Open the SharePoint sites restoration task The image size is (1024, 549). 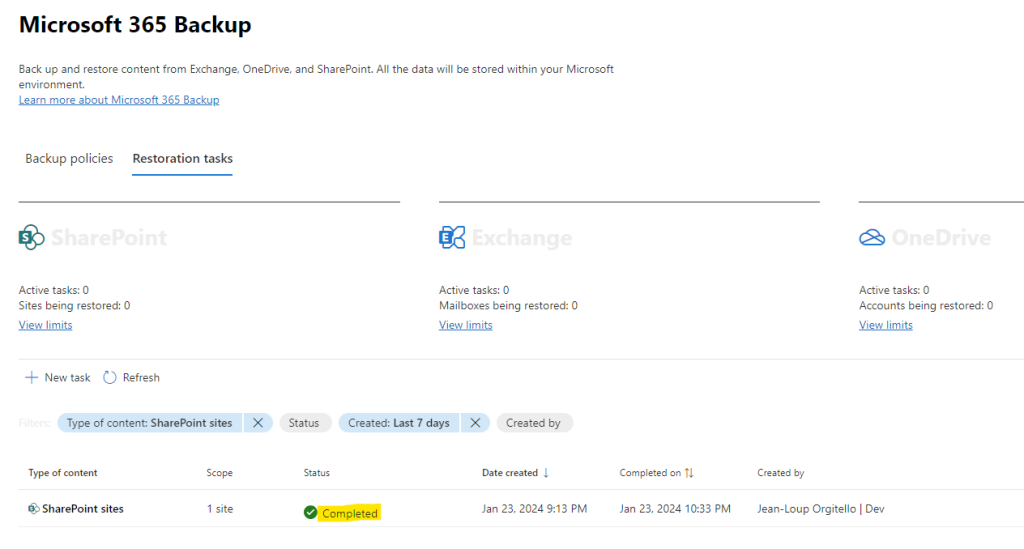coord(83,509)
